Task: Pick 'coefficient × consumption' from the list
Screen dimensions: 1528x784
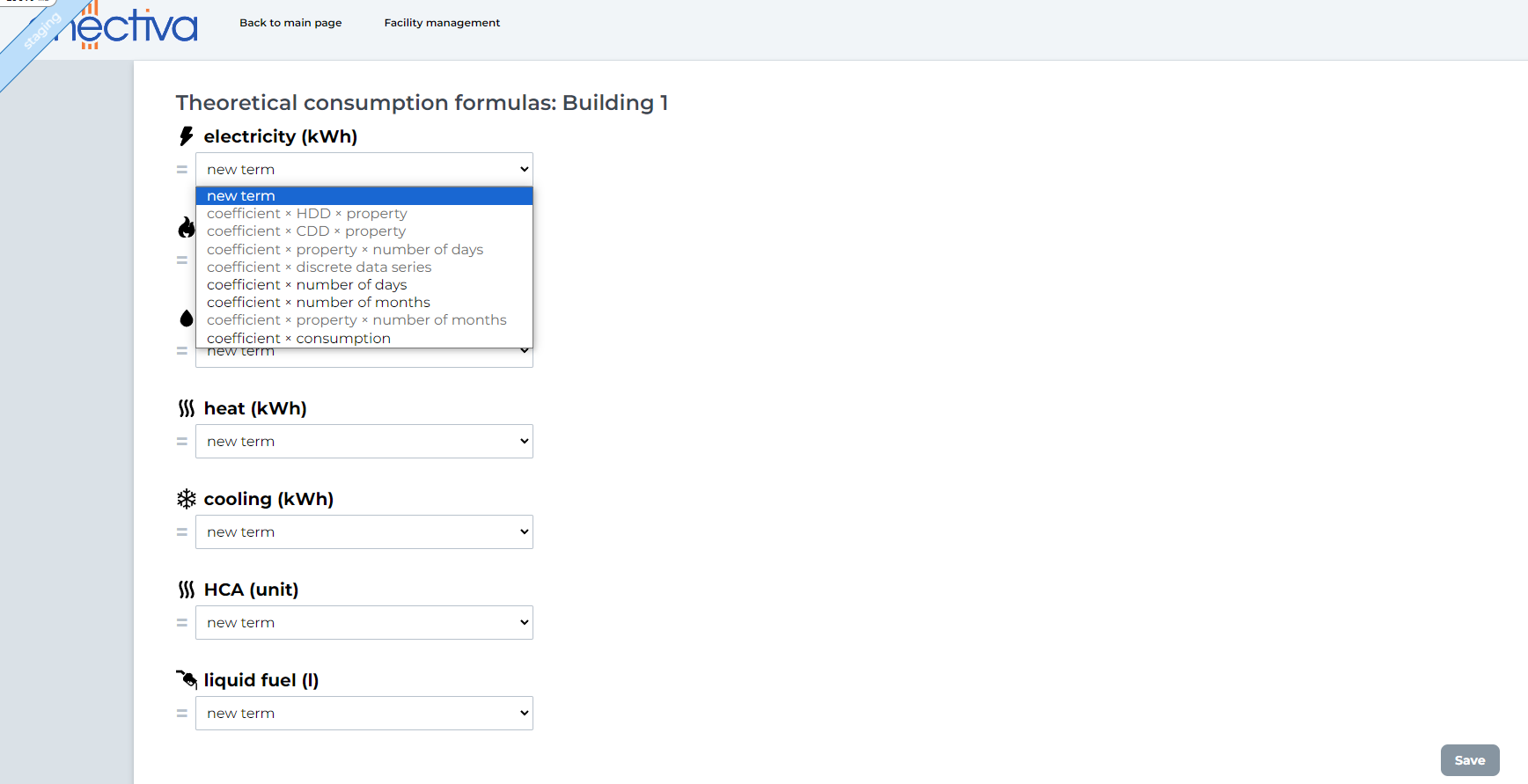Action: click(x=298, y=339)
